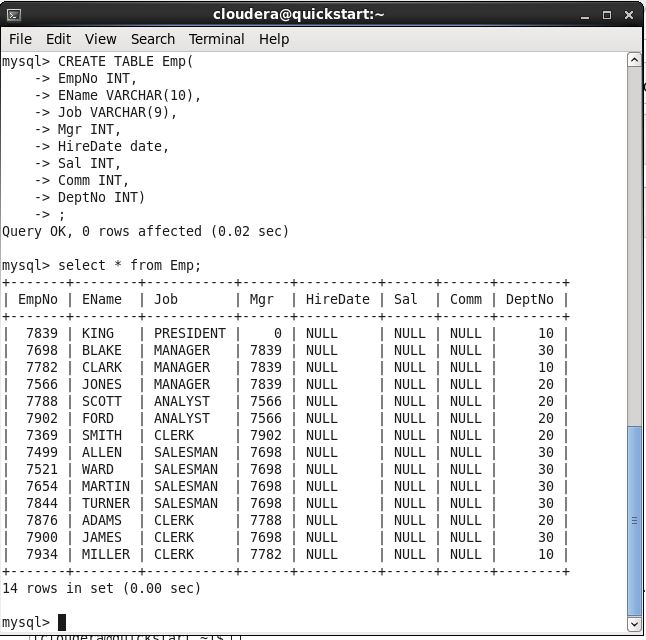Click employee name KING
The height and width of the screenshot is (640, 646).
98,333
